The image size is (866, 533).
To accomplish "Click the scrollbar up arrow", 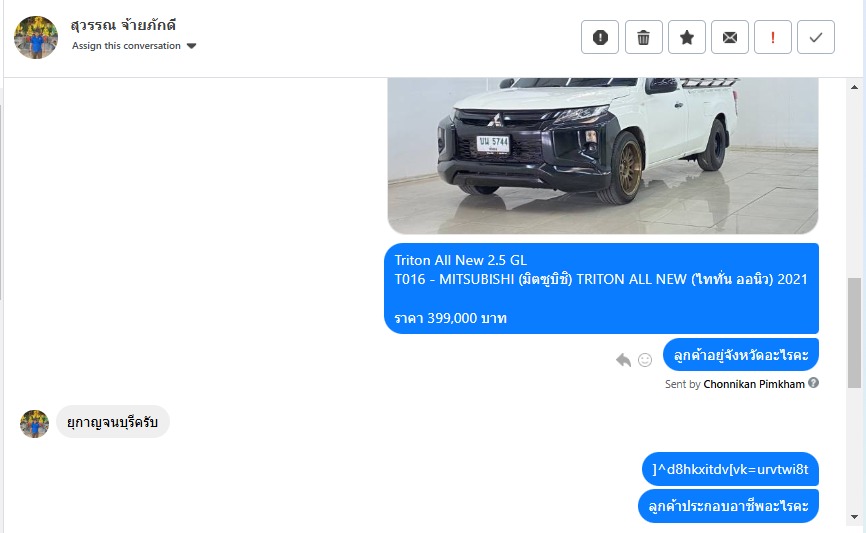I will pyautogui.click(x=854, y=87).
